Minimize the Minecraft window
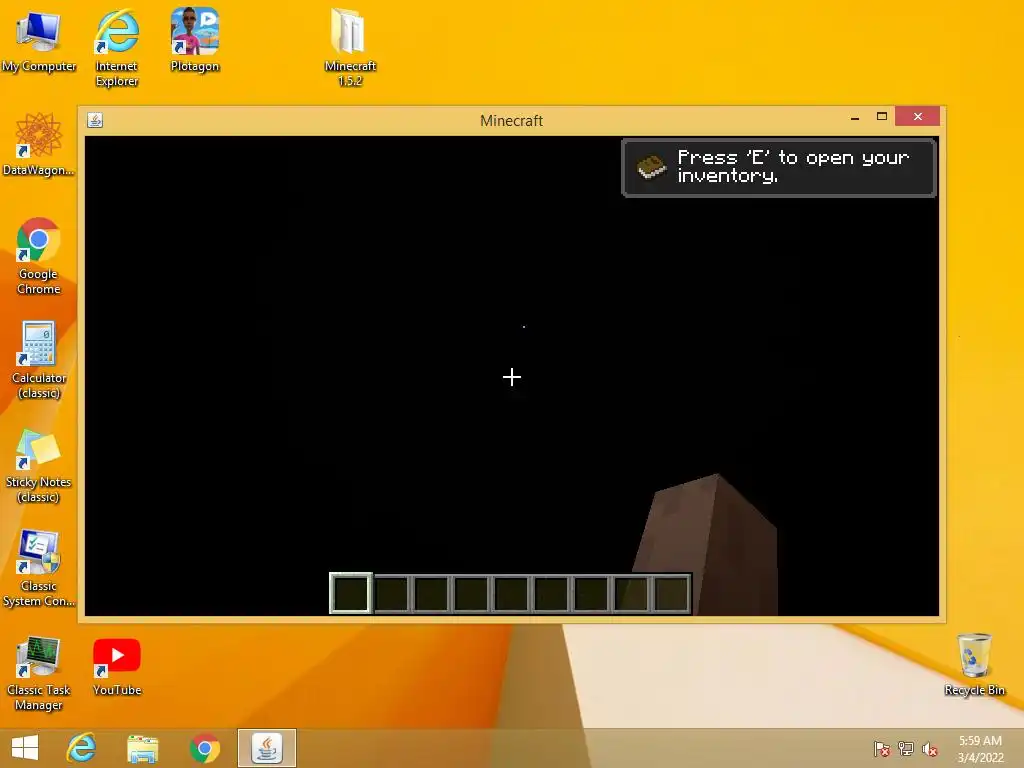1024x768 pixels. point(855,118)
